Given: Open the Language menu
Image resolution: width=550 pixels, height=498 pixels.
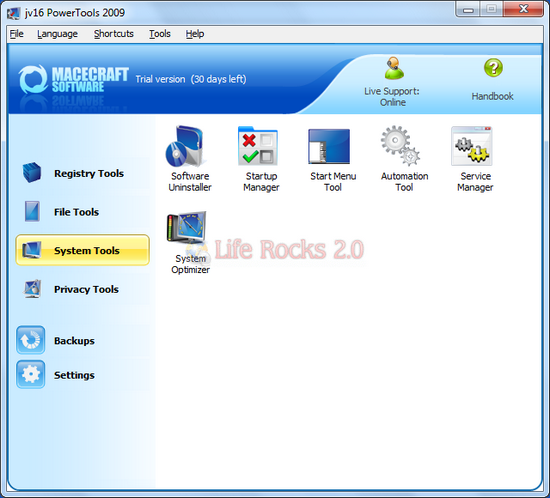Looking at the screenshot, I should 58,34.
